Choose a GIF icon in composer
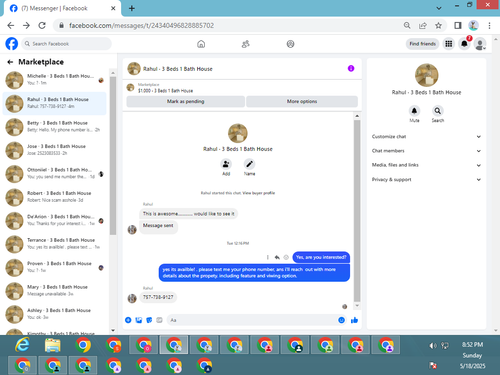 coord(159,320)
